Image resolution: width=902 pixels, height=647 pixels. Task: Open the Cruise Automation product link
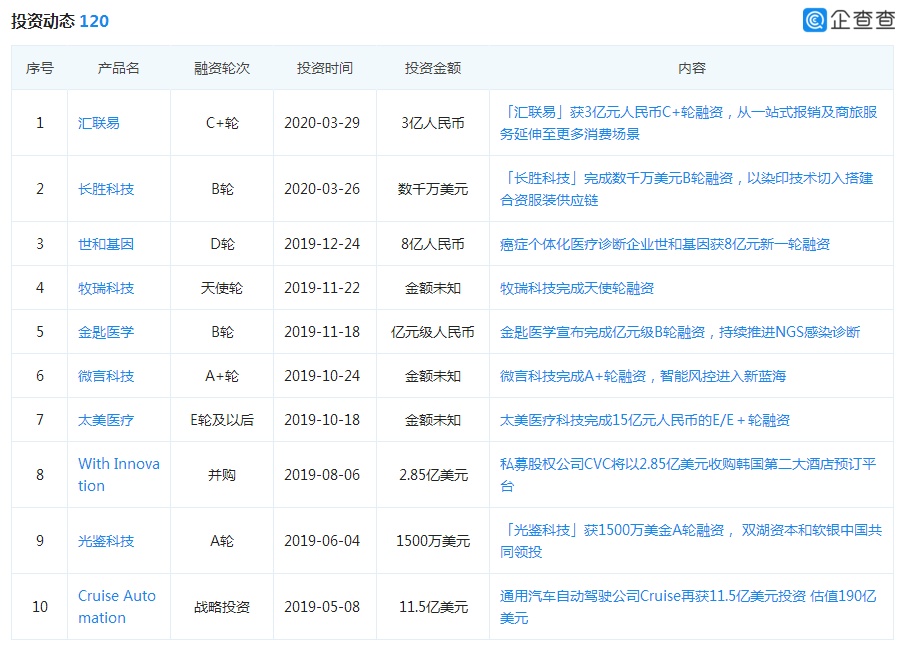(x=117, y=607)
